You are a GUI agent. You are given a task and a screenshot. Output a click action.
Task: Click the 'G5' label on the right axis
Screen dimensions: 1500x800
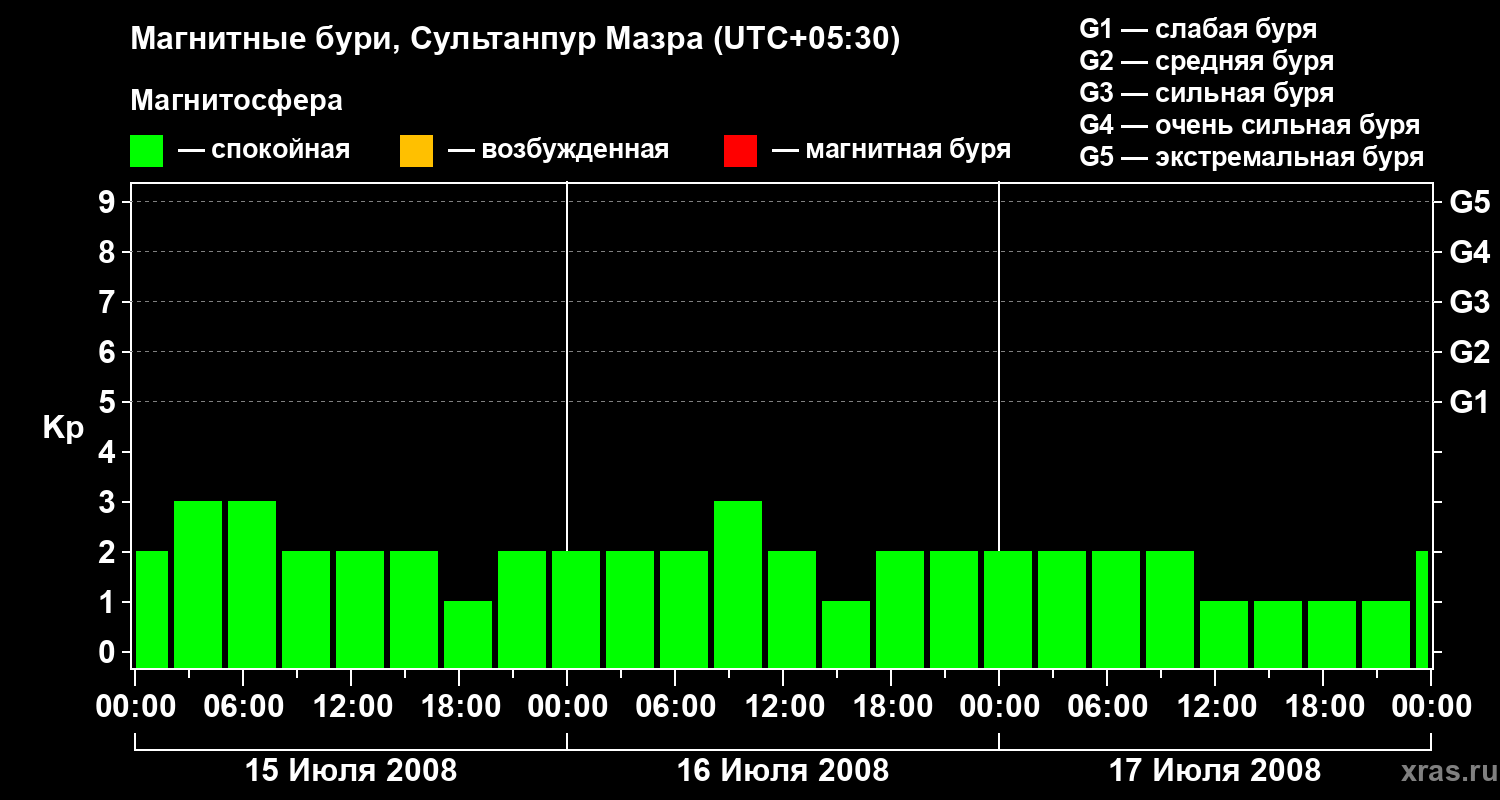click(x=1469, y=202)
